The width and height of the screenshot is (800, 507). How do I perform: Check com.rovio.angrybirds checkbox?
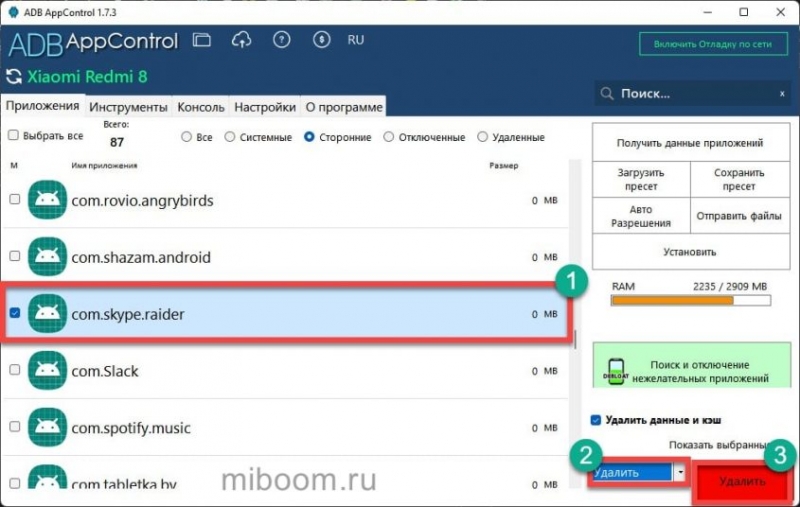[15, 199]
